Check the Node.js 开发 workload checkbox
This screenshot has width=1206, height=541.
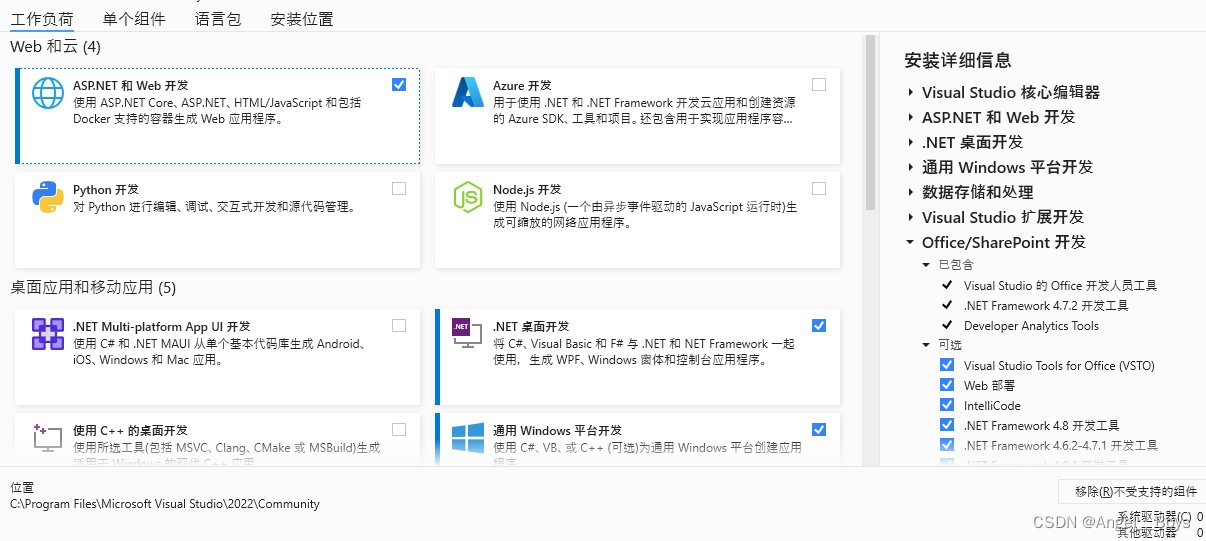pos(819,188)
